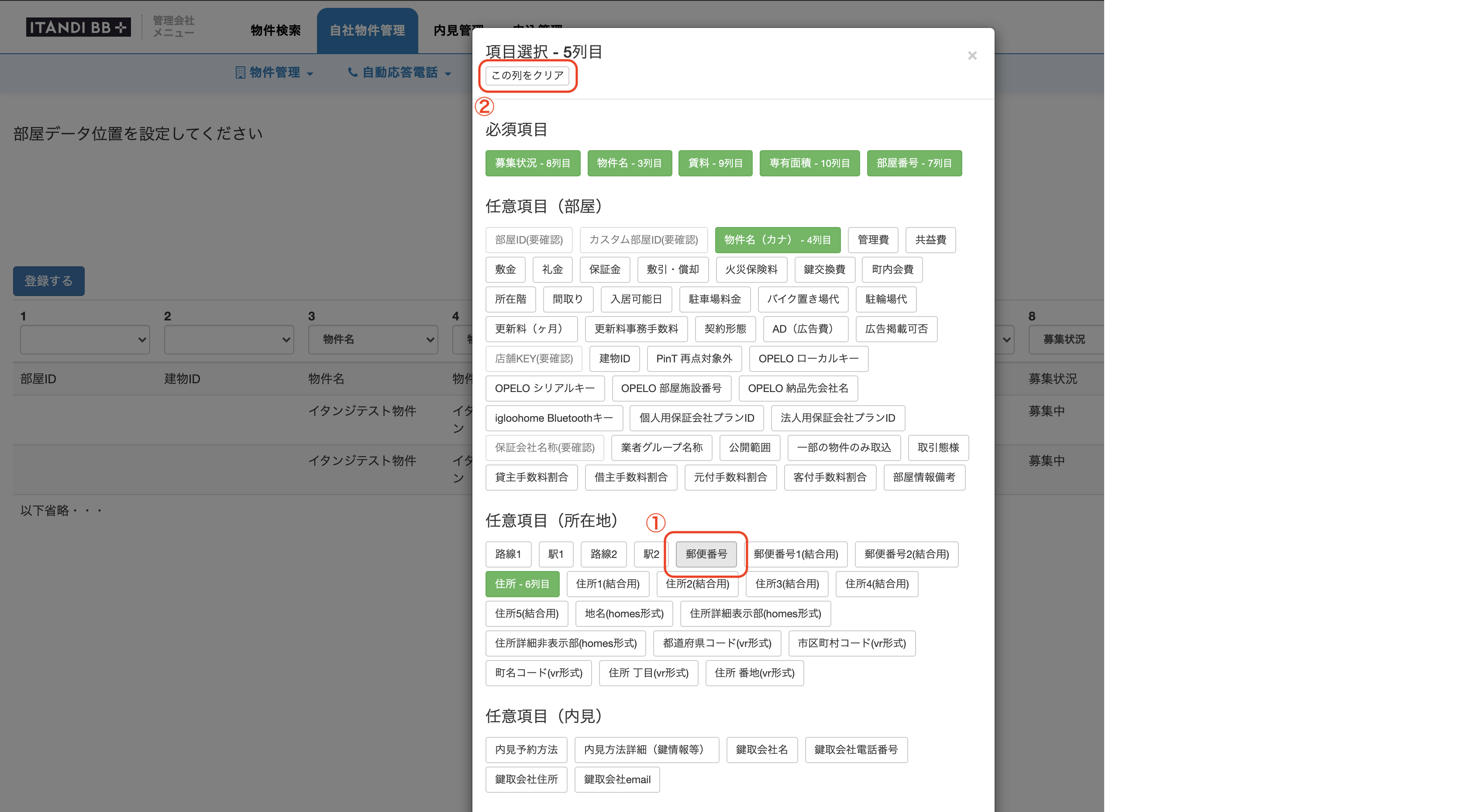Viewport: 1467px width, 812px height.
Task: Choose the 駐輪場代 item
Action: click(x=886, y=299)
